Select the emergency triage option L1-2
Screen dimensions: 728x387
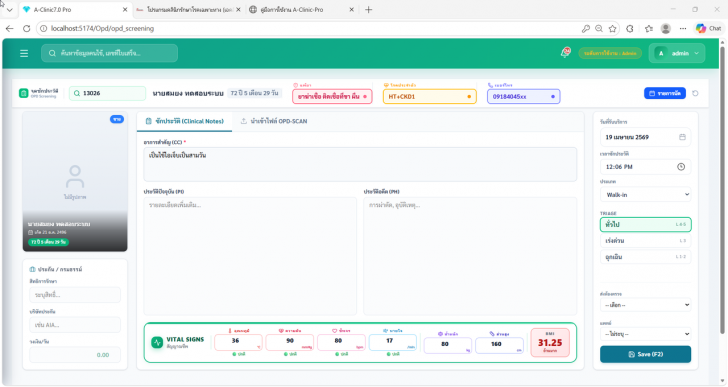[645, 257]
